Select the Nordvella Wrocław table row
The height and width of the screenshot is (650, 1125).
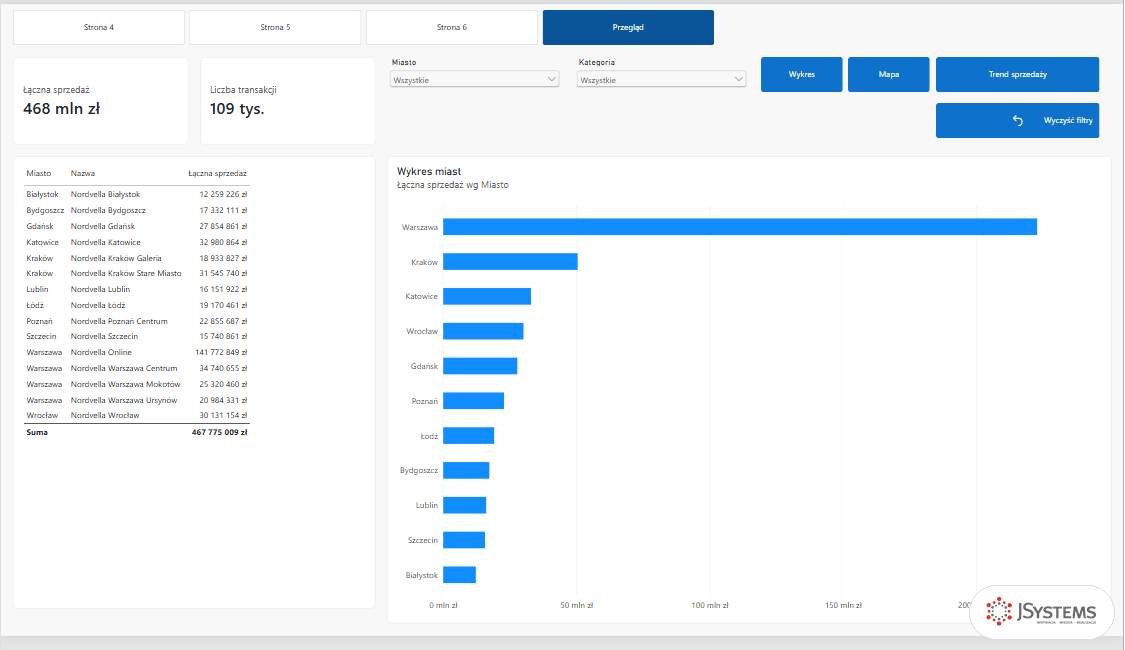[x=136, y=415]
